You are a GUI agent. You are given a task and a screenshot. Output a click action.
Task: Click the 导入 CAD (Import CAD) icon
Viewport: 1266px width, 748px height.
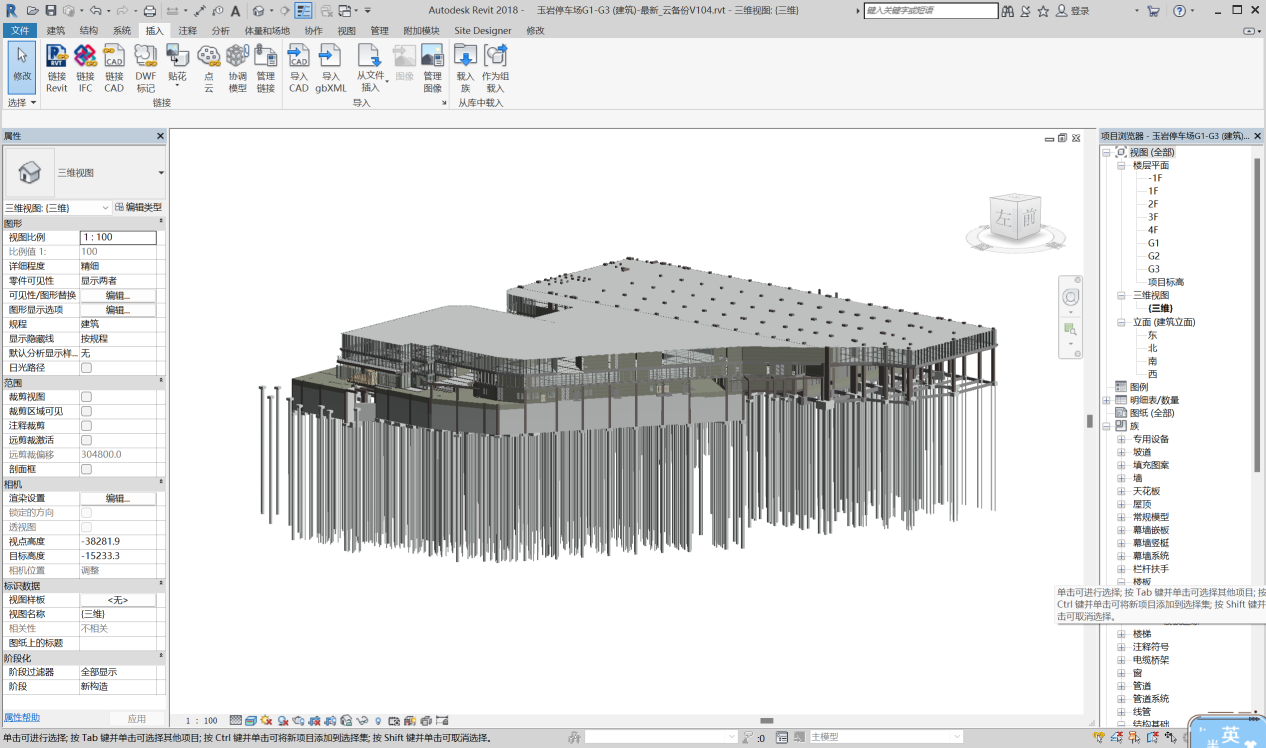point(298,68)
